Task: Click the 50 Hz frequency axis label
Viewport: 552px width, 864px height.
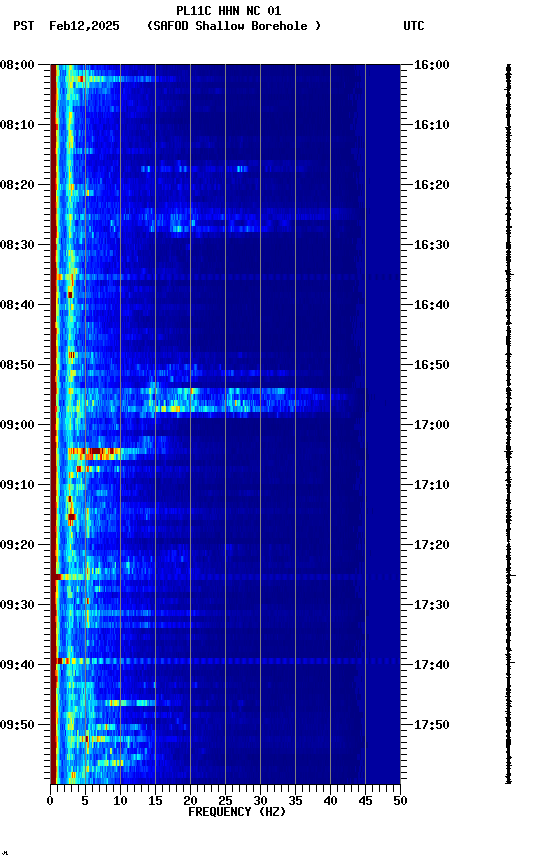Action: (401, 801)
